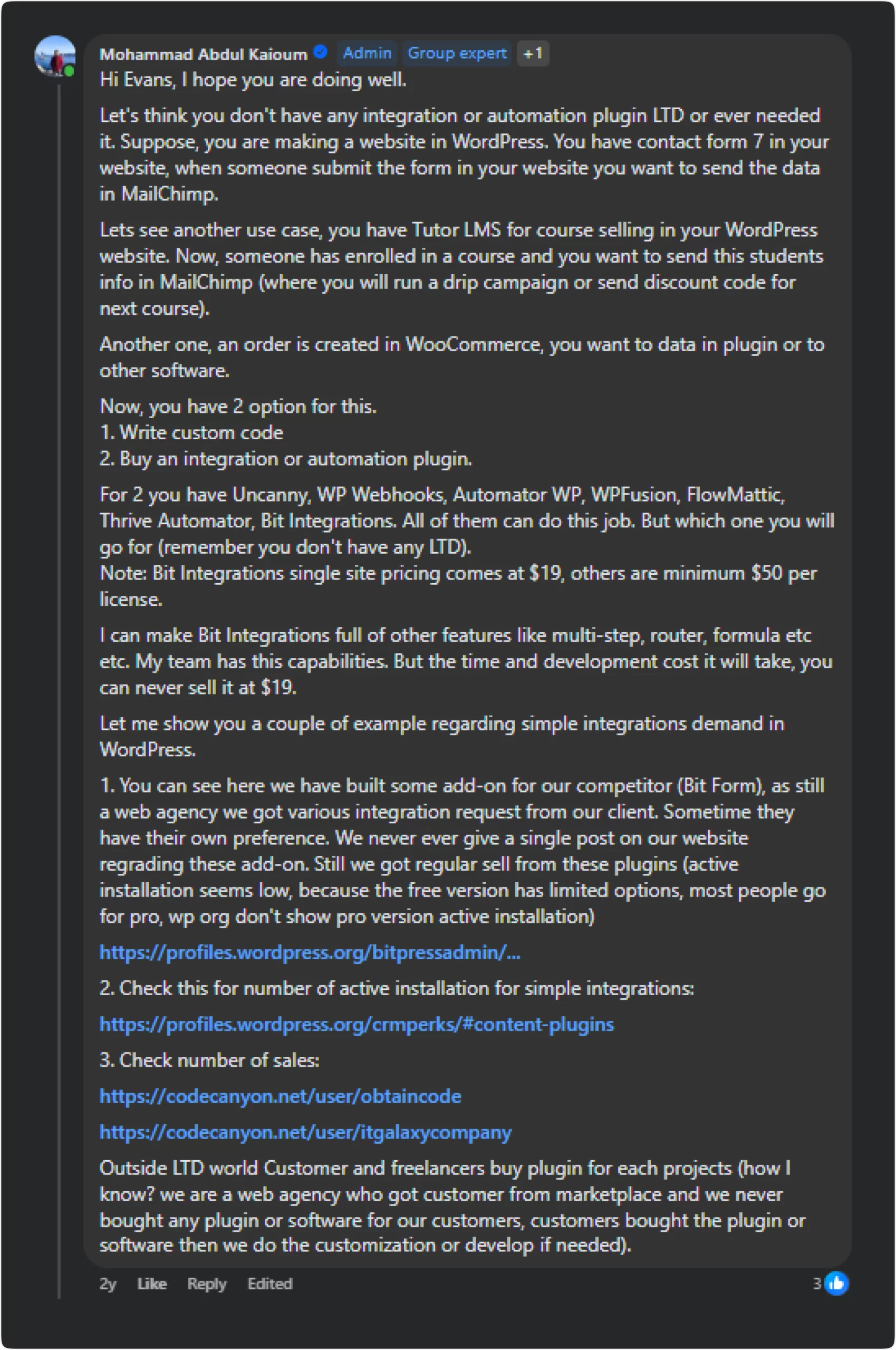
Task: Open the codecanyon itgalaxycompany link
Action: 305,1132
